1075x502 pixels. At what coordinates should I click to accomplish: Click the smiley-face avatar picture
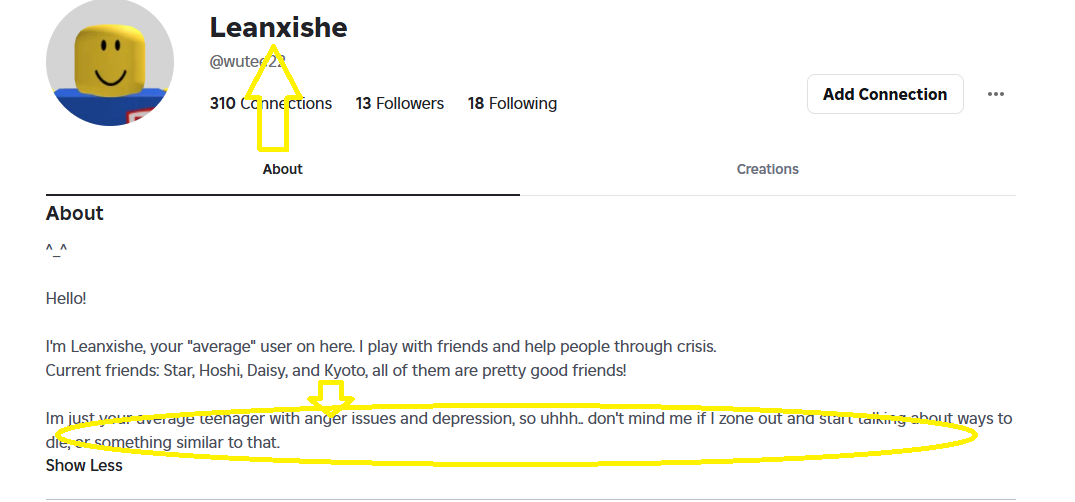[x=110, y=63]
